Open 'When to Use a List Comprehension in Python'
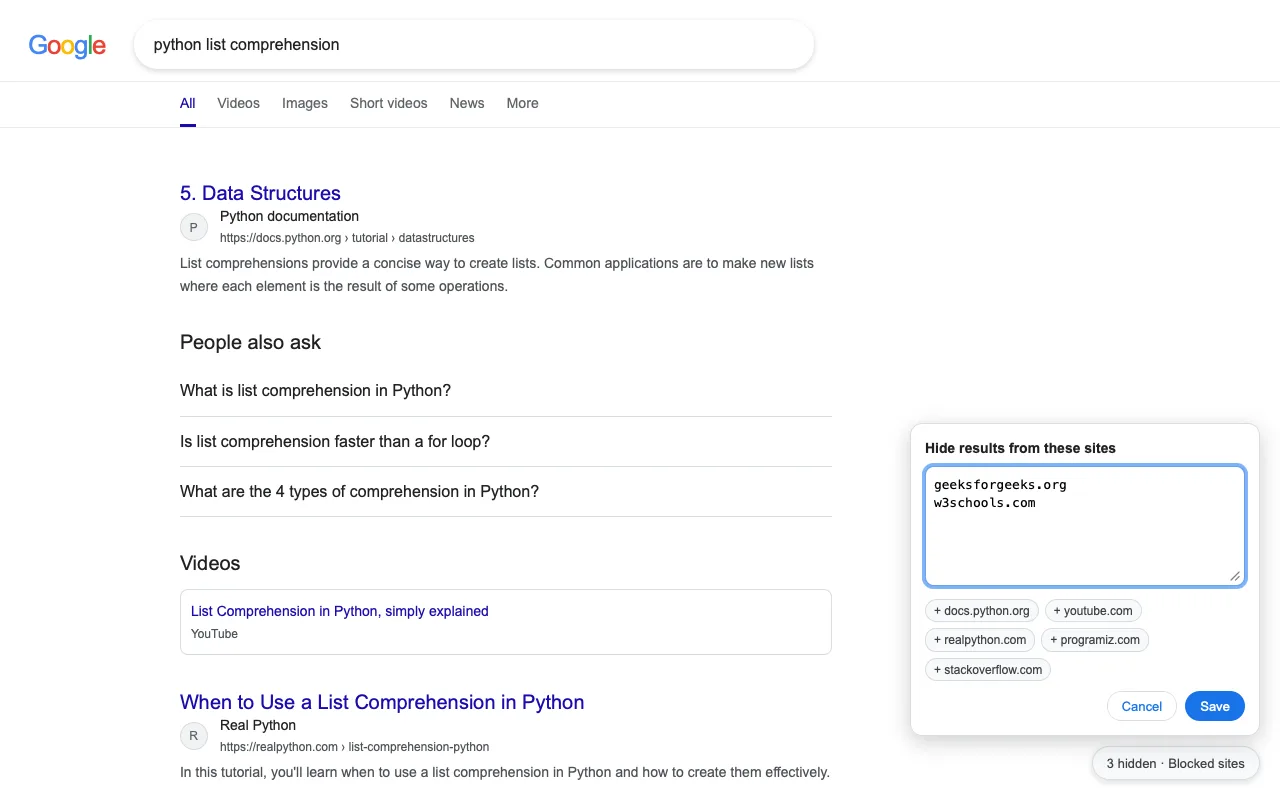 pos(382,702)
